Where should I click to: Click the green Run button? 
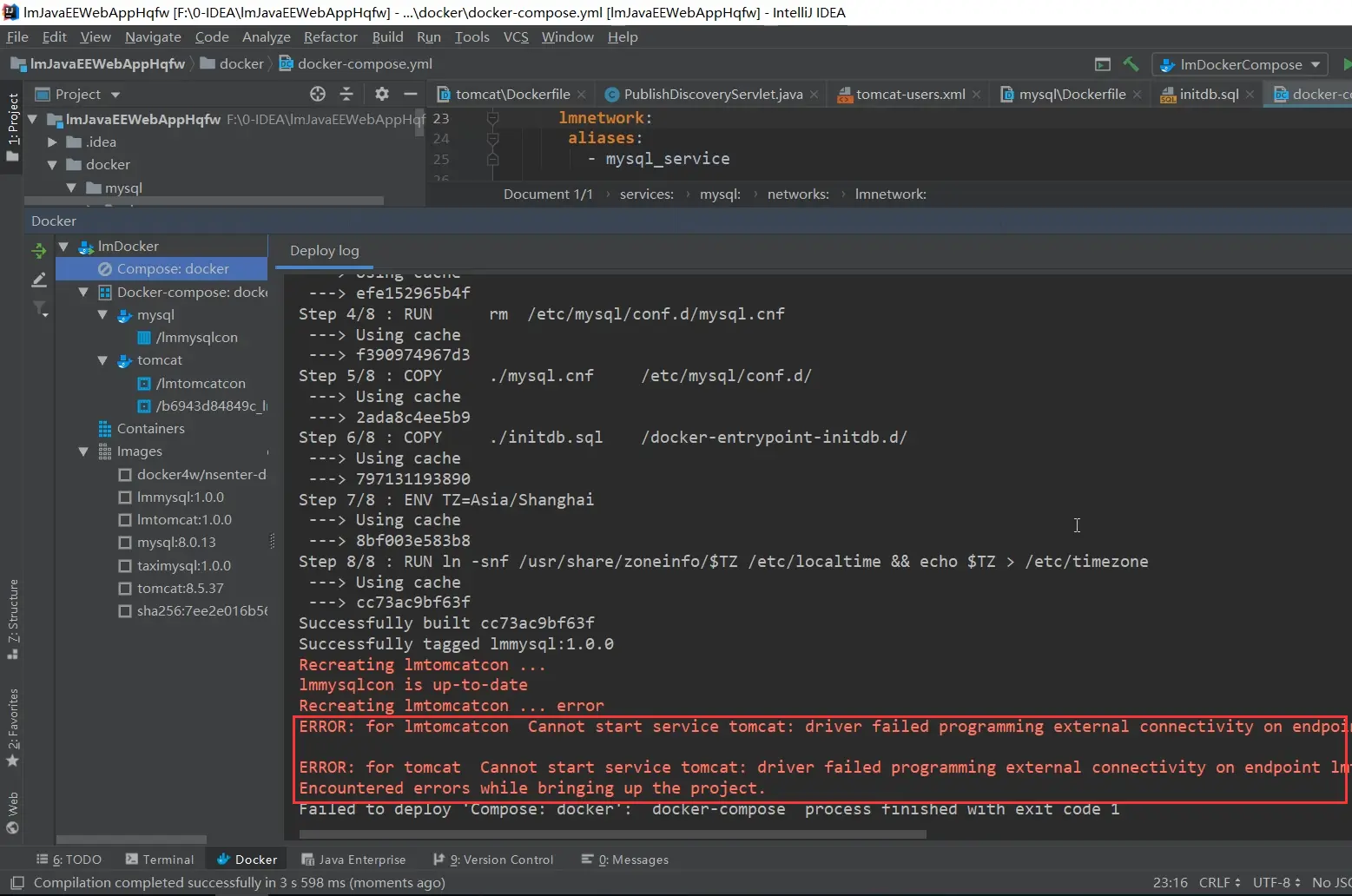click(x=1347, y=64)
